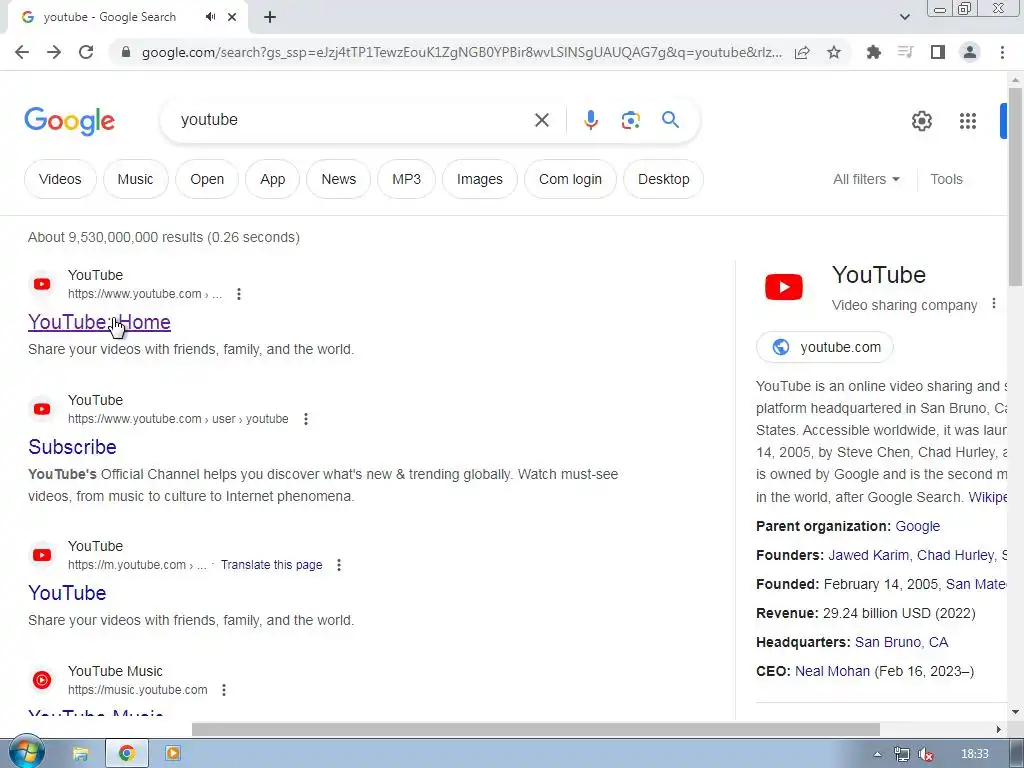
Task: Go forward with the browser forward arrow
Action: (x=54, y=52)
